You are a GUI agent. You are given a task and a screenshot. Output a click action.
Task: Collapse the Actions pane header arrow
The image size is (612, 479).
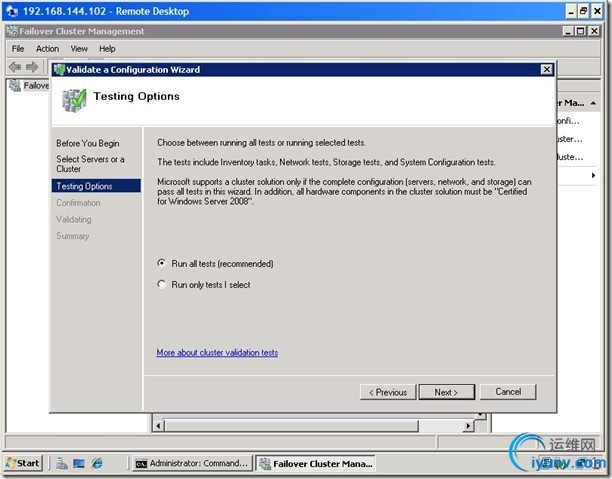click(593, 103)
